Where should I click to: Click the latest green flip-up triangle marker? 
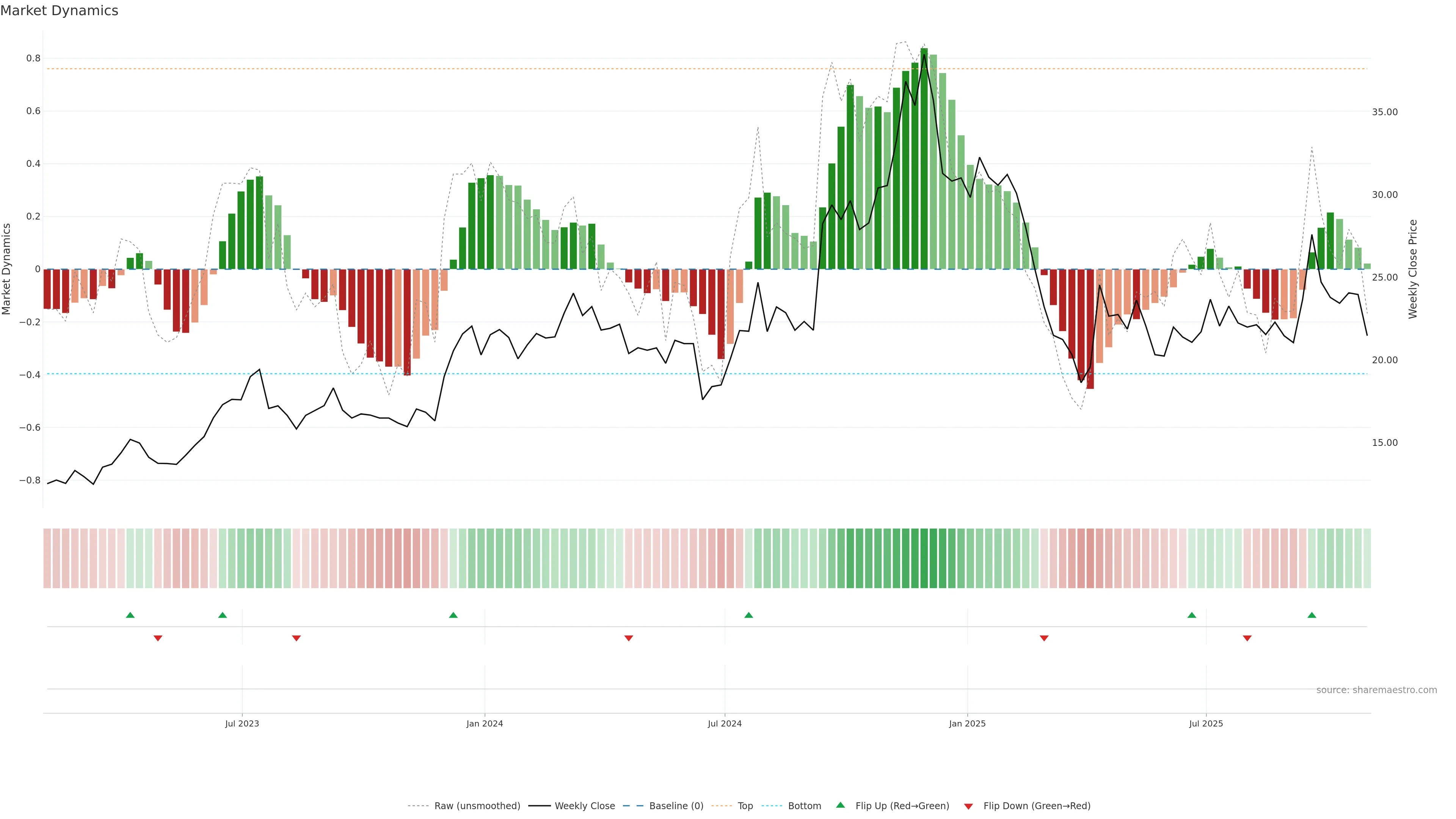1312,615
